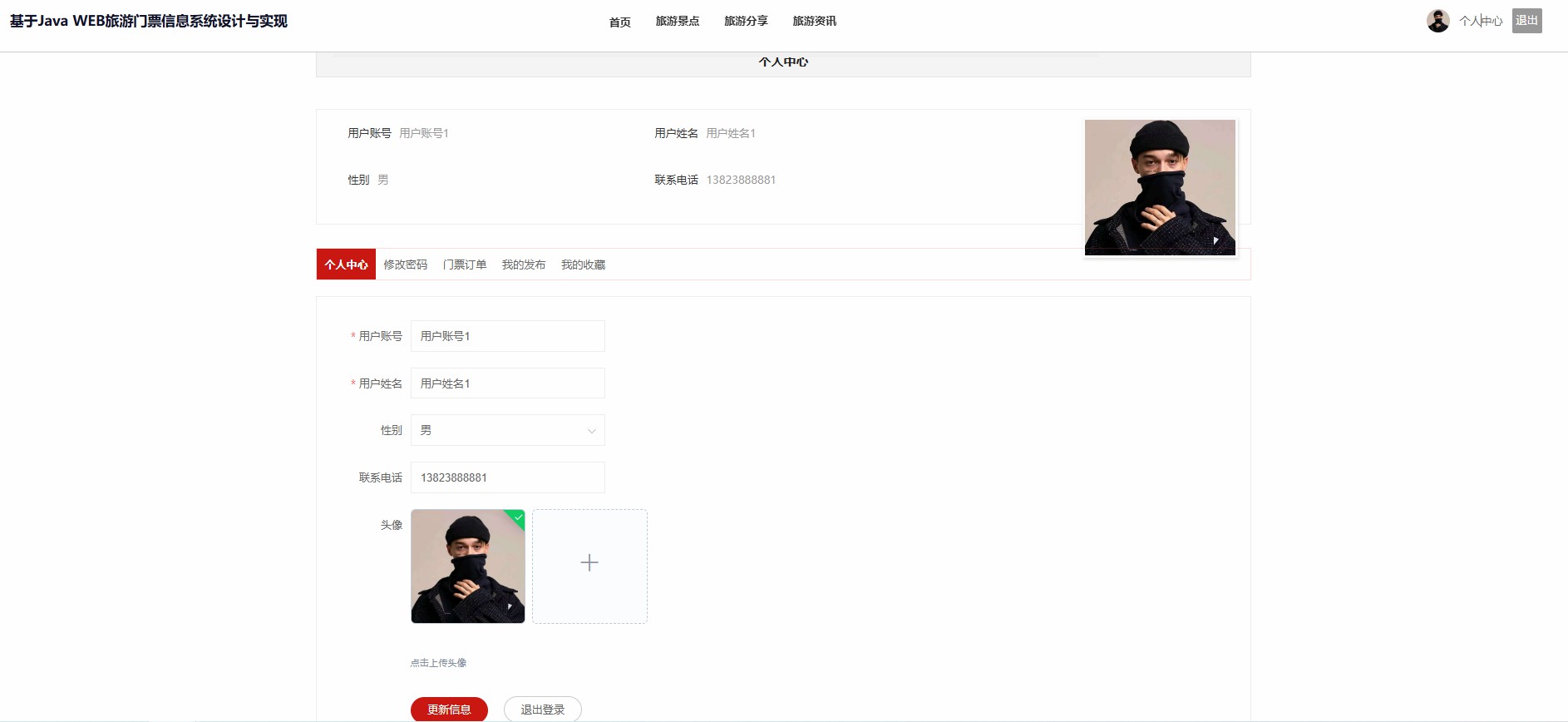The height and width of the screenshot is (722, 1568).
Task: Click the user avatar icon in header
Action: 1437,21
